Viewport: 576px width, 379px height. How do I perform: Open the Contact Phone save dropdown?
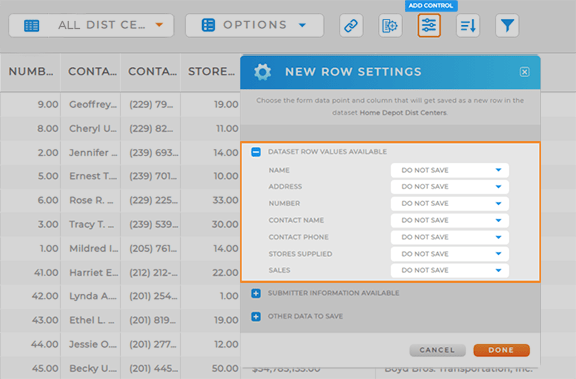[450, 237]
